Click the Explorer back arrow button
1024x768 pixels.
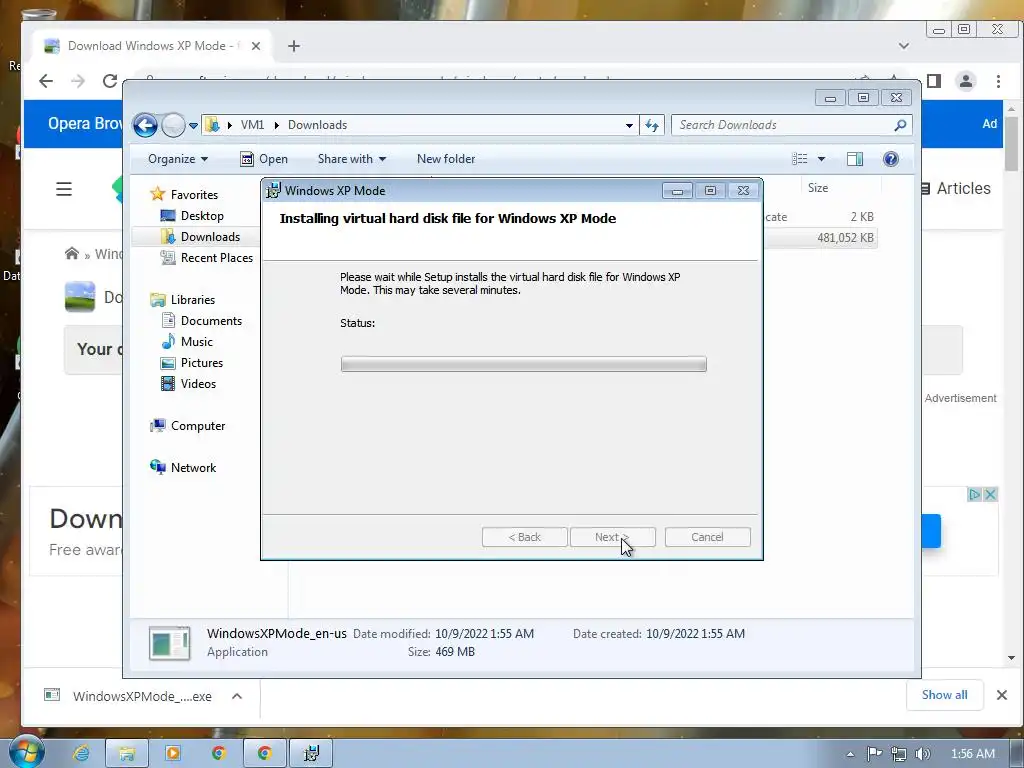[145, 125]
